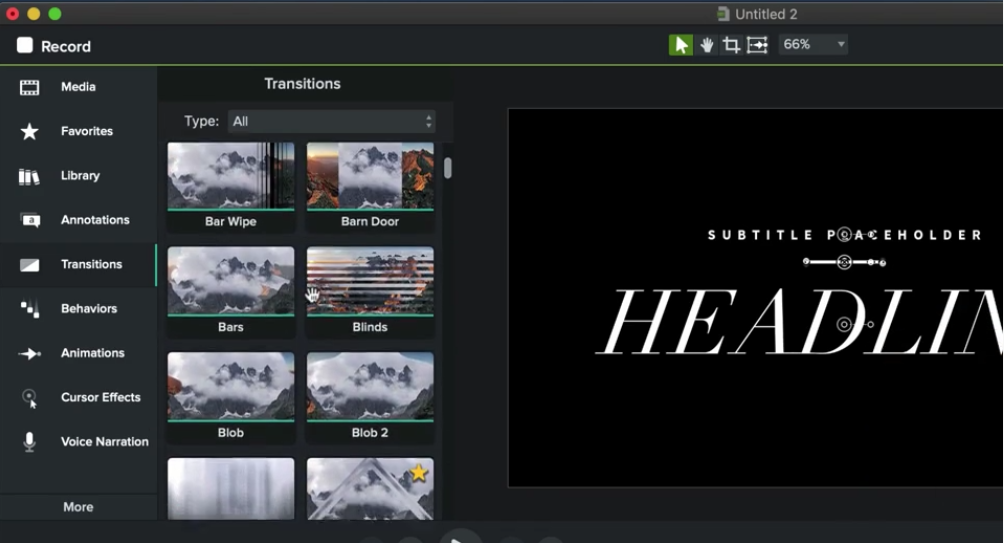Click the canvas fit-to-frame icon
The width and height of the screenshot is (1004, 543).
coord(757,45)
